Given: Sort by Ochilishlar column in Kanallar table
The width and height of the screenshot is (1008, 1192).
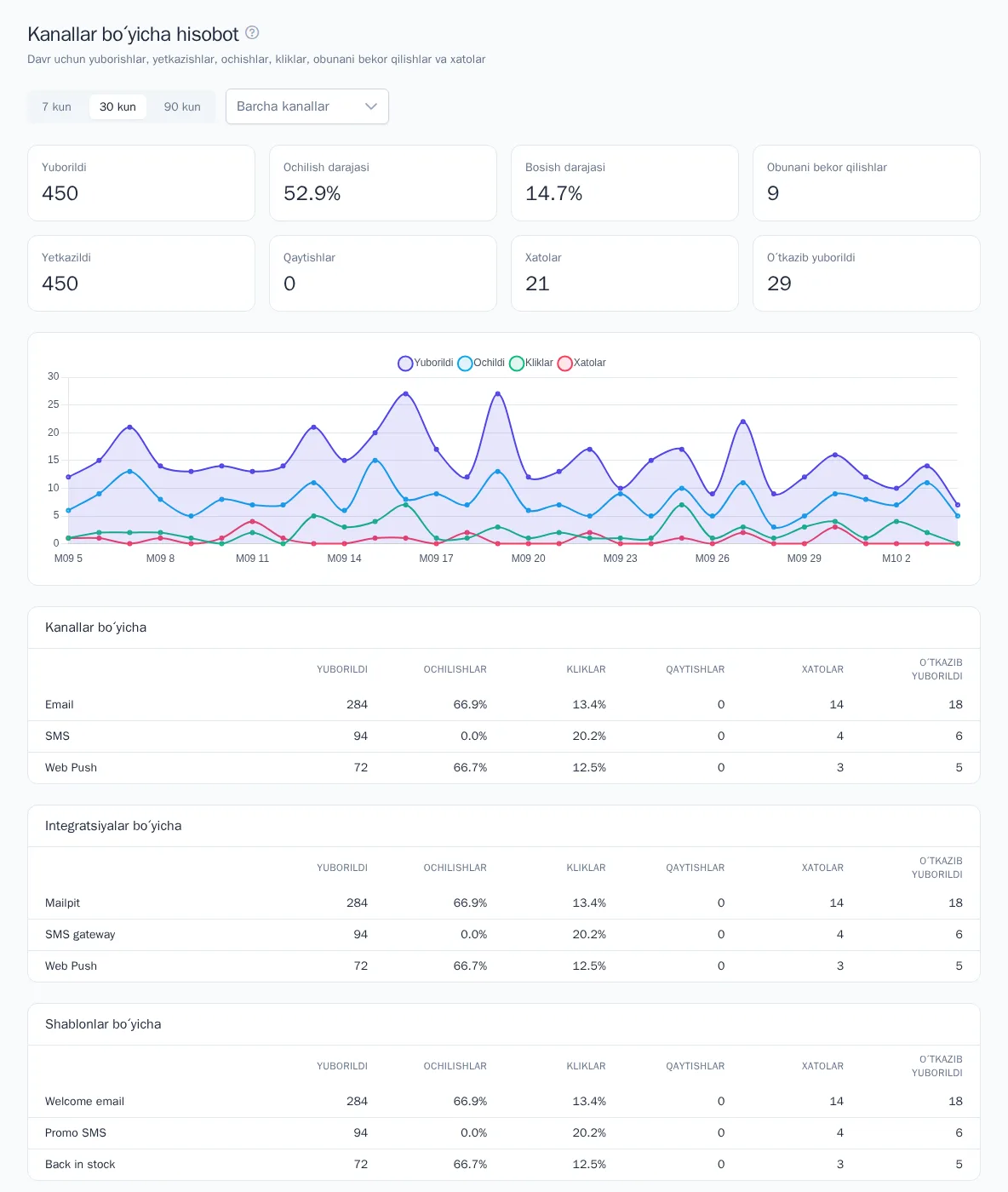Looking at the screenshot, I should pos(455,669).
